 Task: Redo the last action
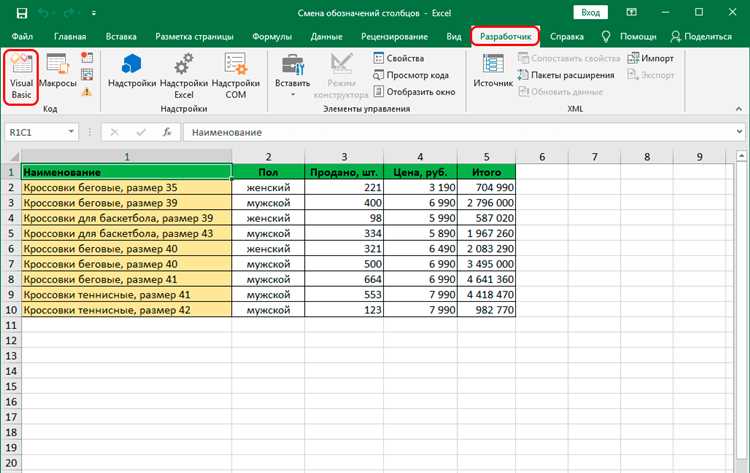[x=69, y=13]
